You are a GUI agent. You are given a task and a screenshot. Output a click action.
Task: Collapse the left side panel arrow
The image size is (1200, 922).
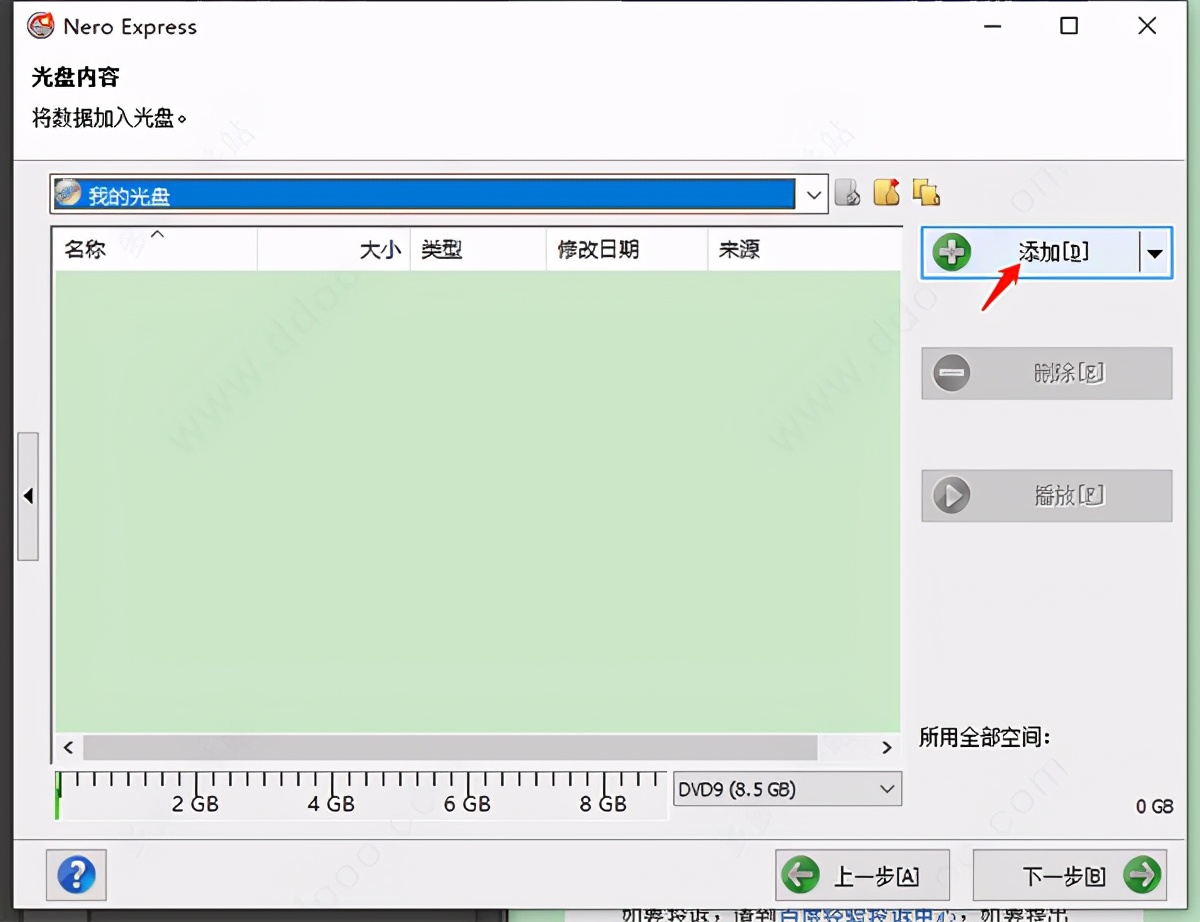pyautogui.click(x=28, y=497)
